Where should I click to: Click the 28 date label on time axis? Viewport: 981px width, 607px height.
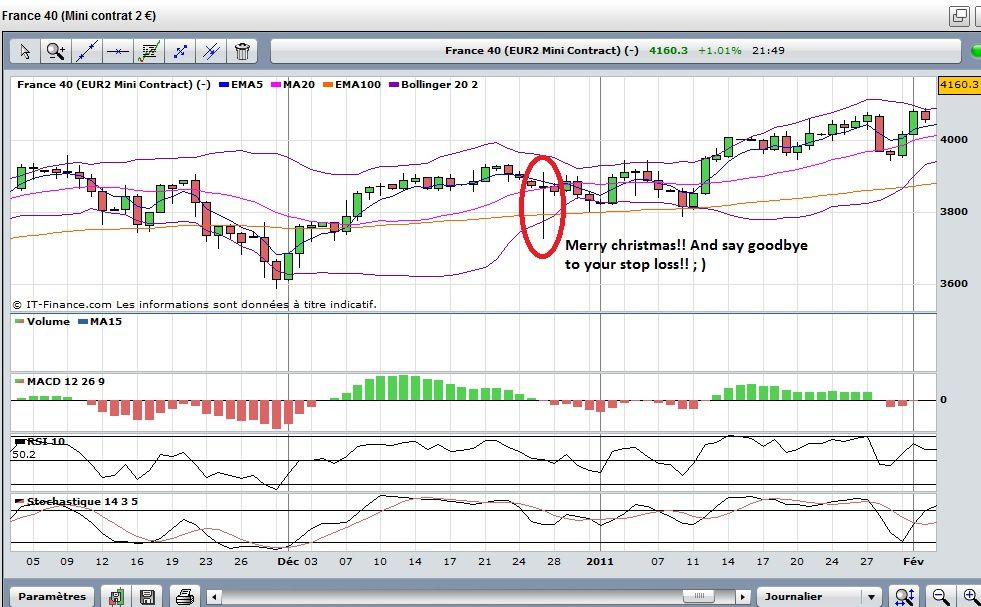554,562
